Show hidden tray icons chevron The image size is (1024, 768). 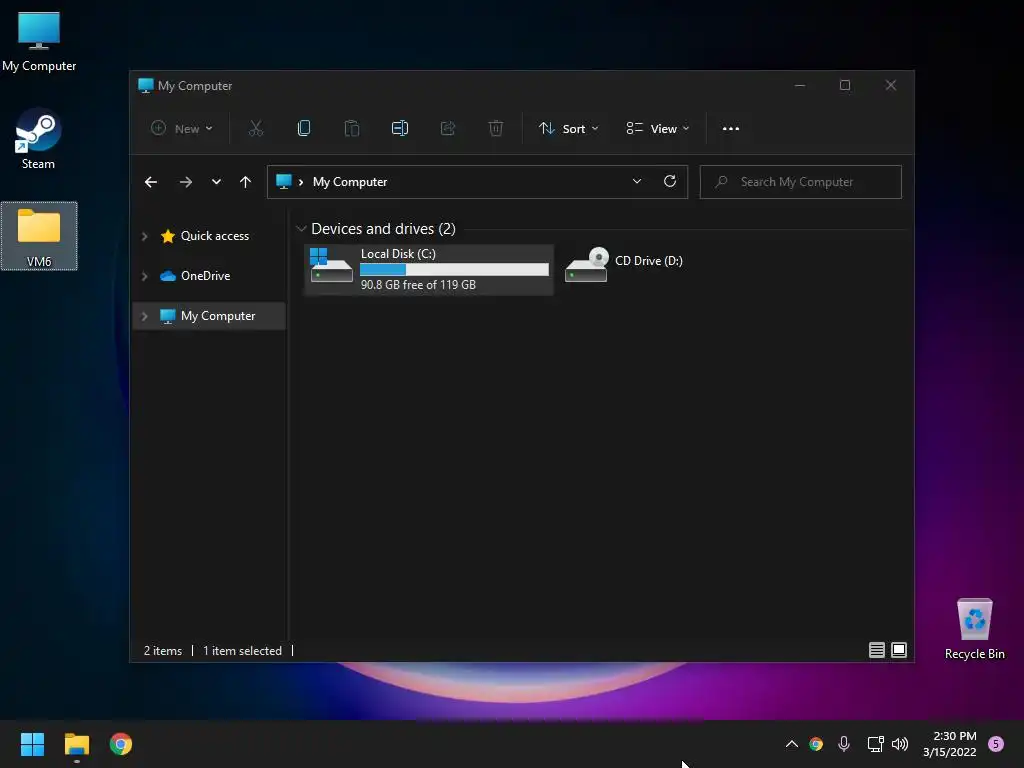(x=792, y=744)
